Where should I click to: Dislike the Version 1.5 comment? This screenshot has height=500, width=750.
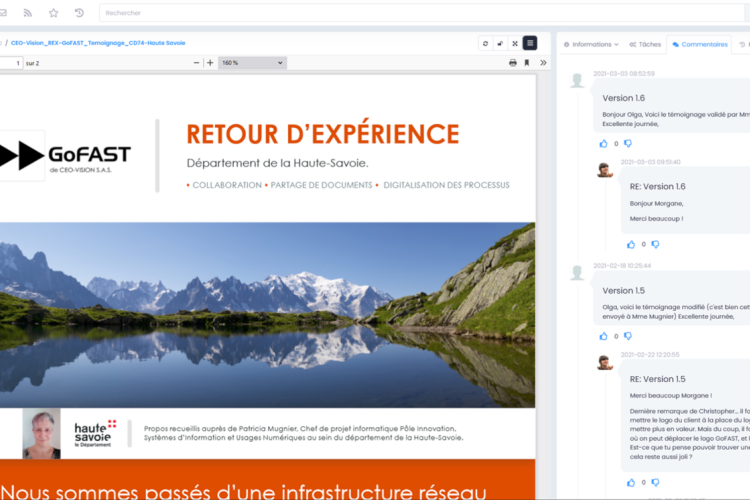pyautogui.click(x=628, y=336)
